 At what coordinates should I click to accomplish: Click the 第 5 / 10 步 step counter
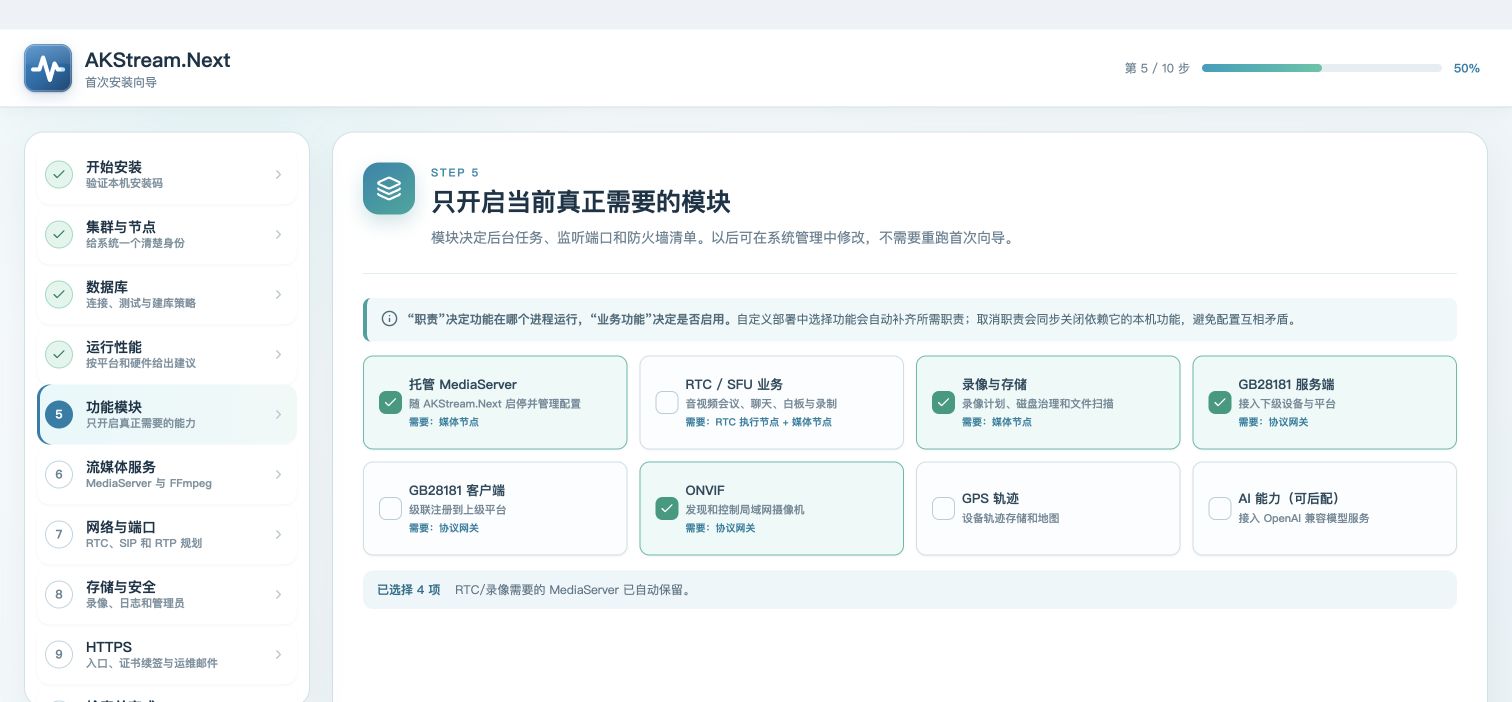tap(1157, 68)
